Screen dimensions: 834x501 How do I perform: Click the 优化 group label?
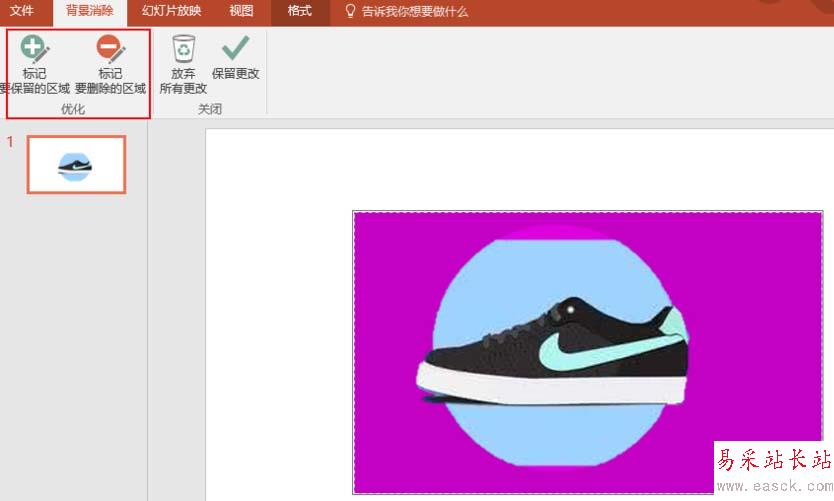pos(73,109)
